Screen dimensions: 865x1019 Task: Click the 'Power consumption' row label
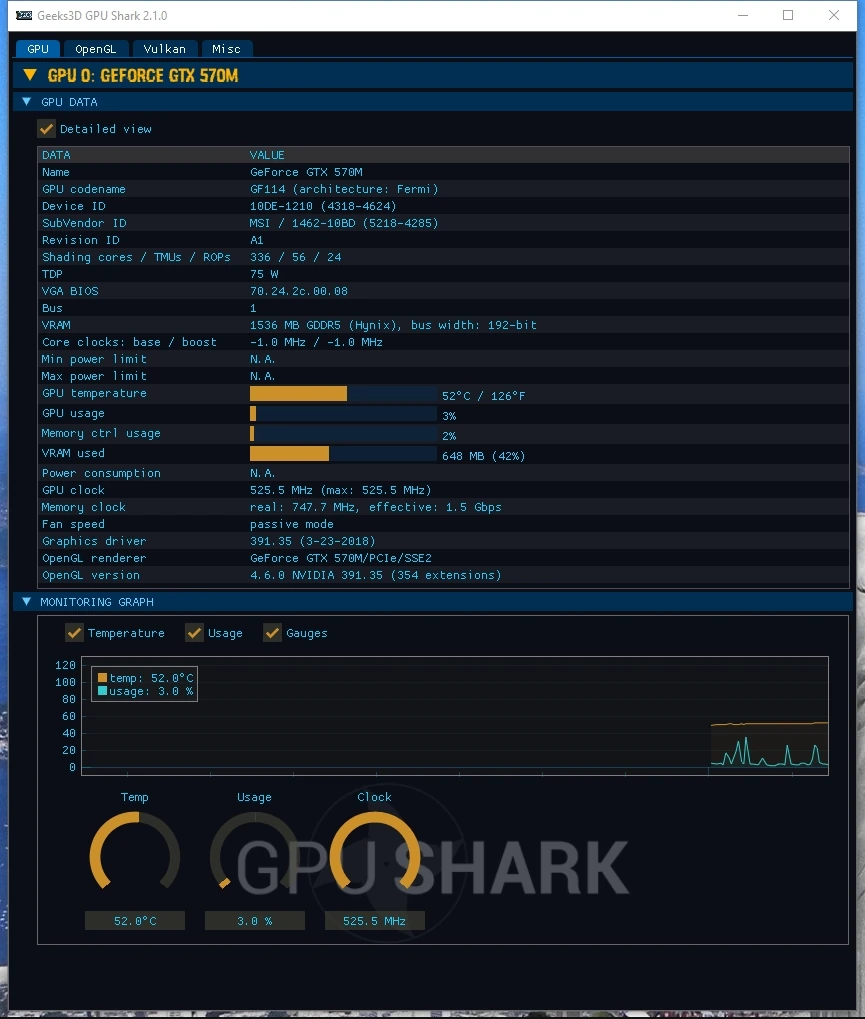click(101, 473)
